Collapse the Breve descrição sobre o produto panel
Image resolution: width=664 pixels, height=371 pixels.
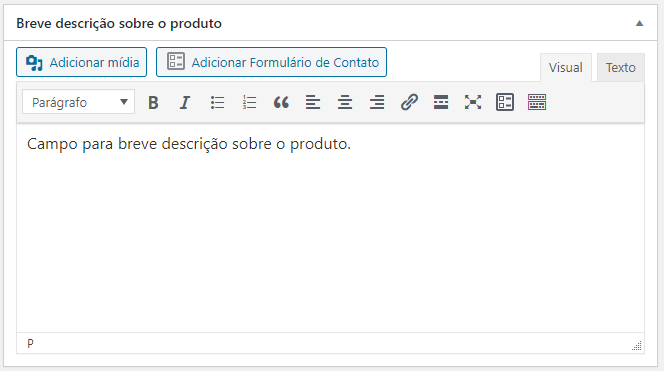point(639,23)
